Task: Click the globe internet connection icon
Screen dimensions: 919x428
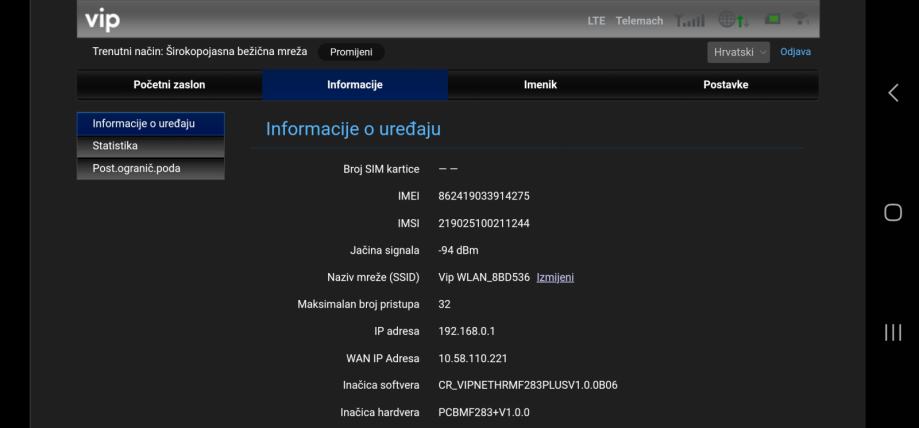Action: (729, 21)
